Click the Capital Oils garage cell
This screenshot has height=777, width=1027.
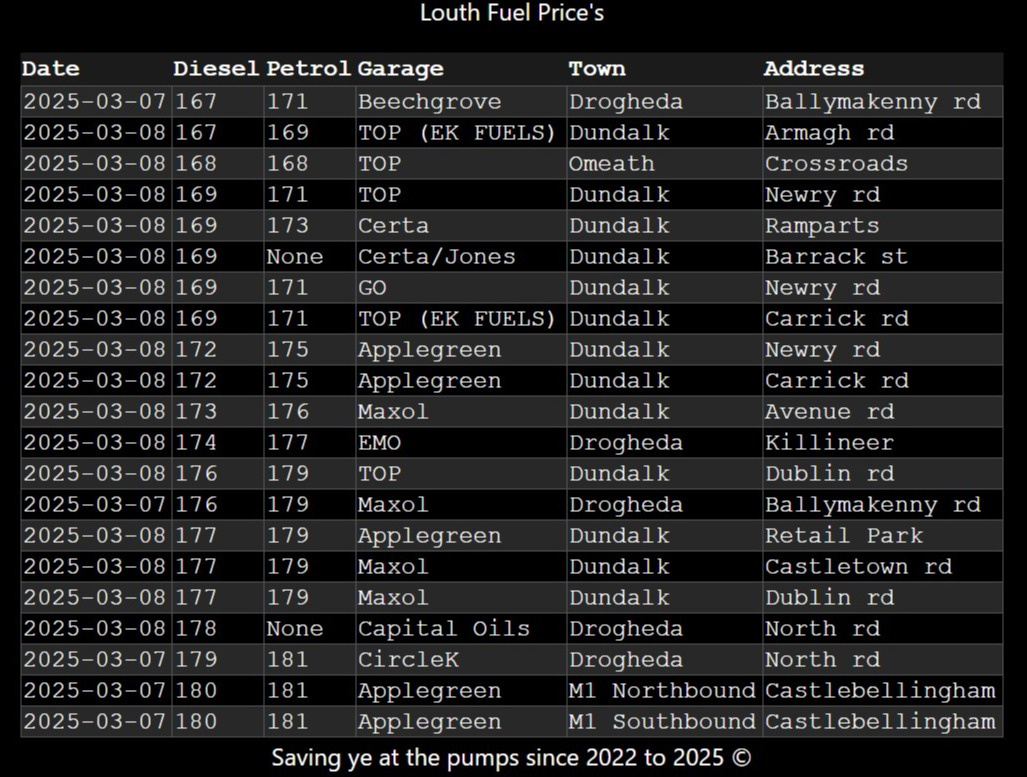coord(461,629)
